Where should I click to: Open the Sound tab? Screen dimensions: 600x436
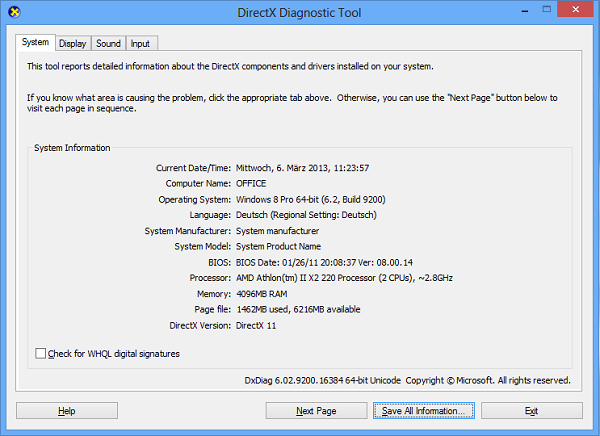(x=108, y=44)
